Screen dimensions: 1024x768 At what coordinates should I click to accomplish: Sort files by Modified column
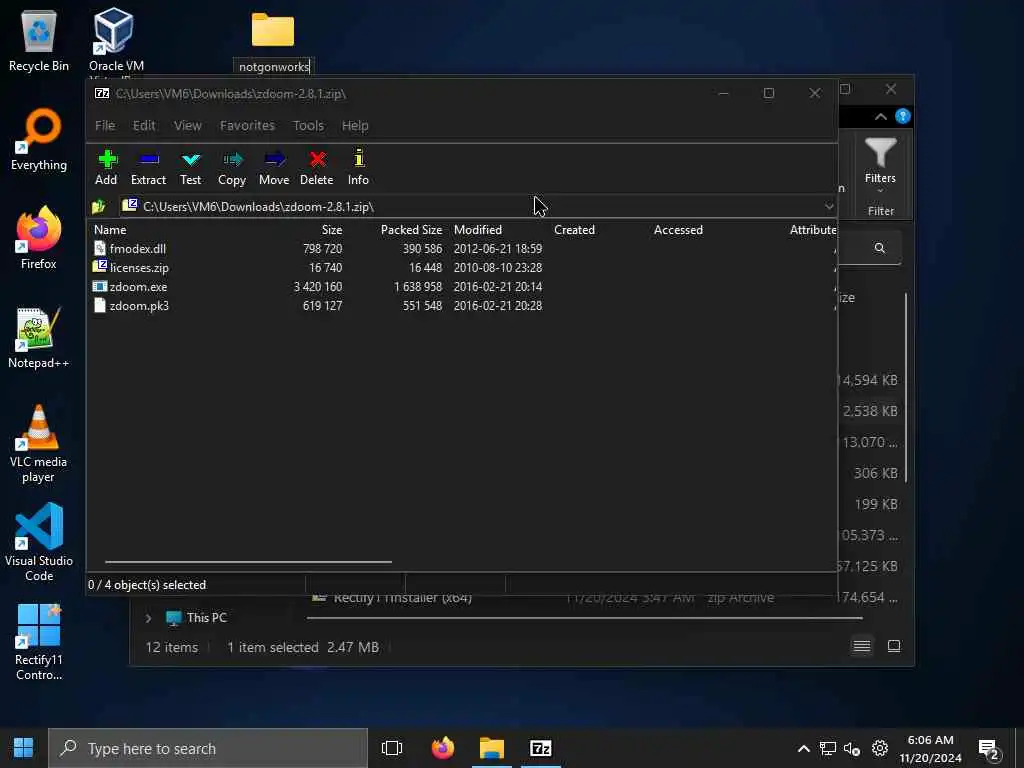478,230
